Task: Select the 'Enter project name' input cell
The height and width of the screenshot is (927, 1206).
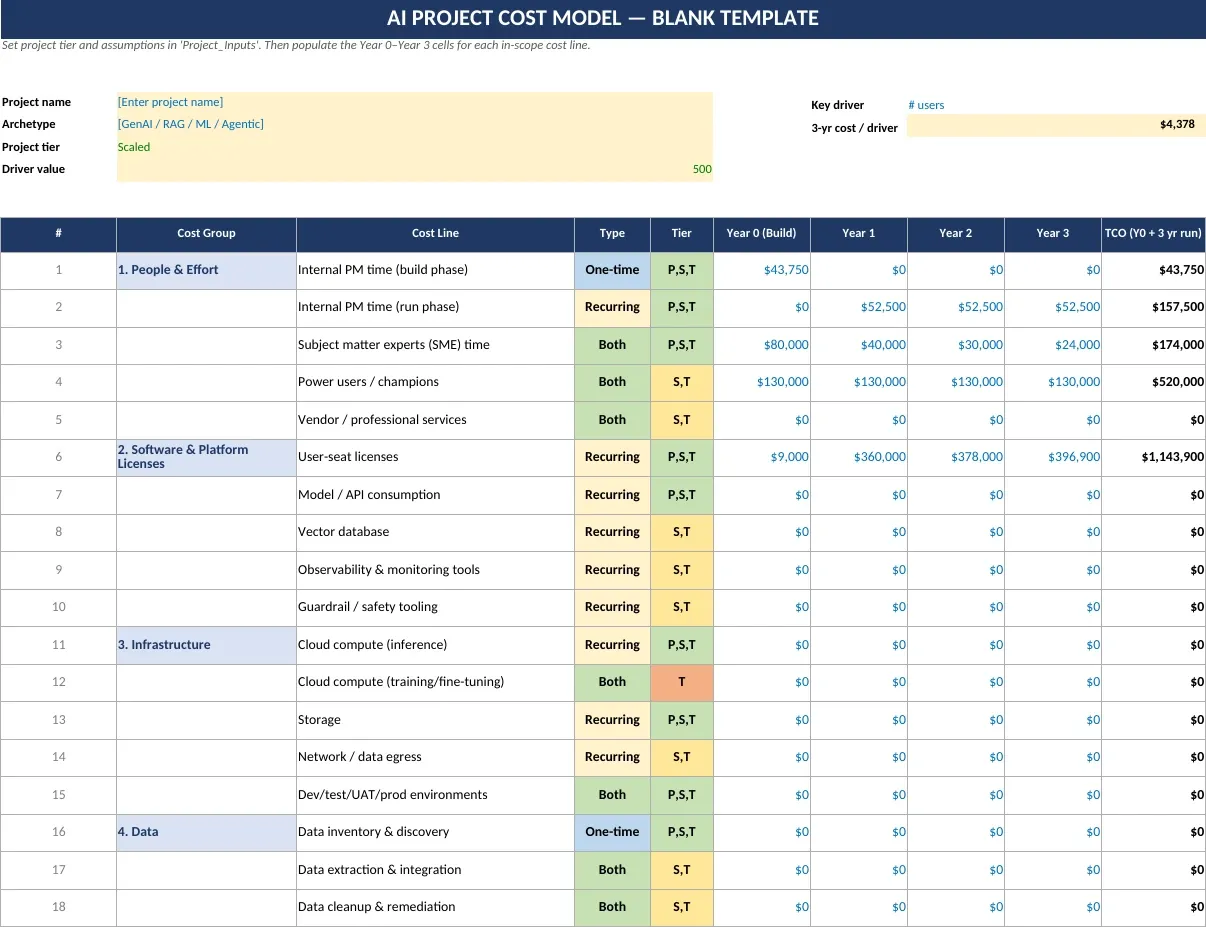Action: (415, 102)
